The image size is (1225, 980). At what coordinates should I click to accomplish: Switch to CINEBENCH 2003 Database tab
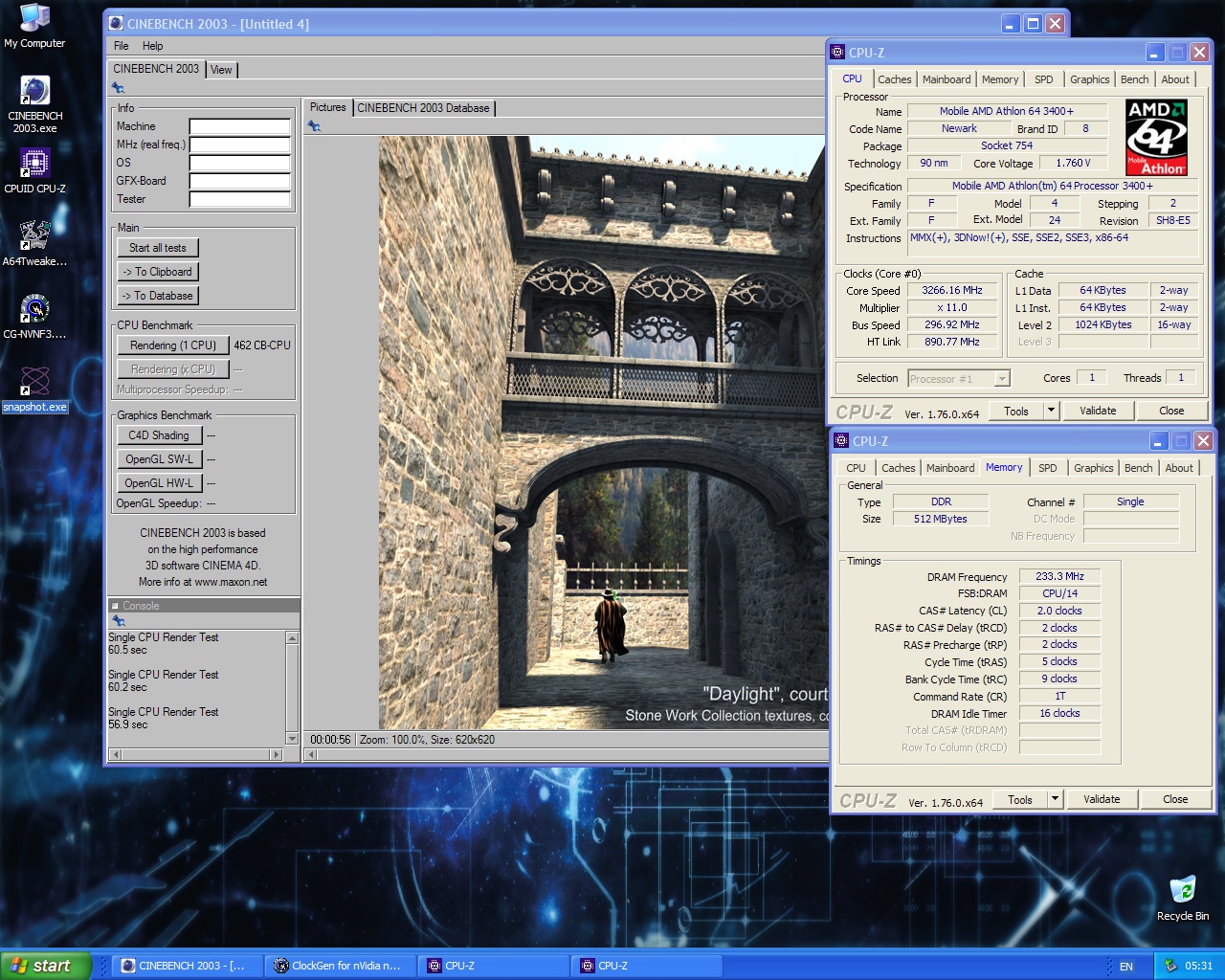tap(423, 108)
